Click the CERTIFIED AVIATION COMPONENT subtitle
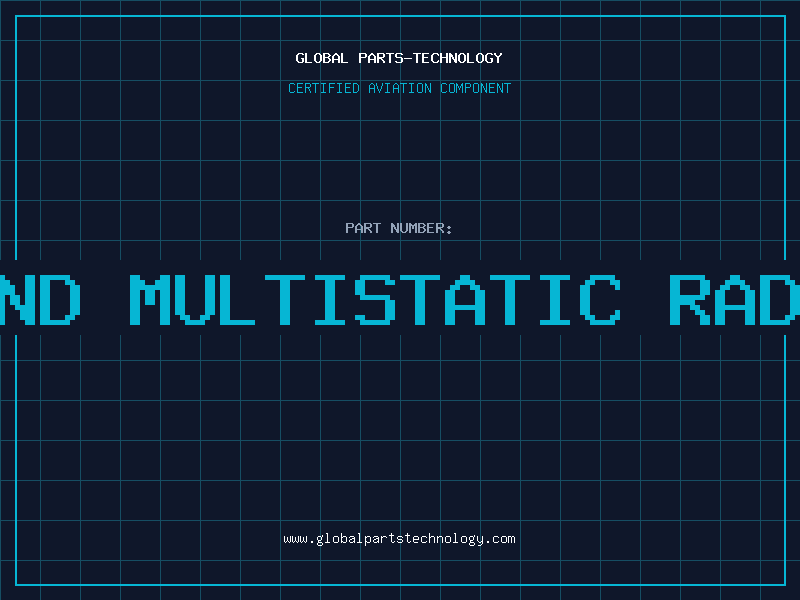800x600 pixels. [x=399, y=88]
